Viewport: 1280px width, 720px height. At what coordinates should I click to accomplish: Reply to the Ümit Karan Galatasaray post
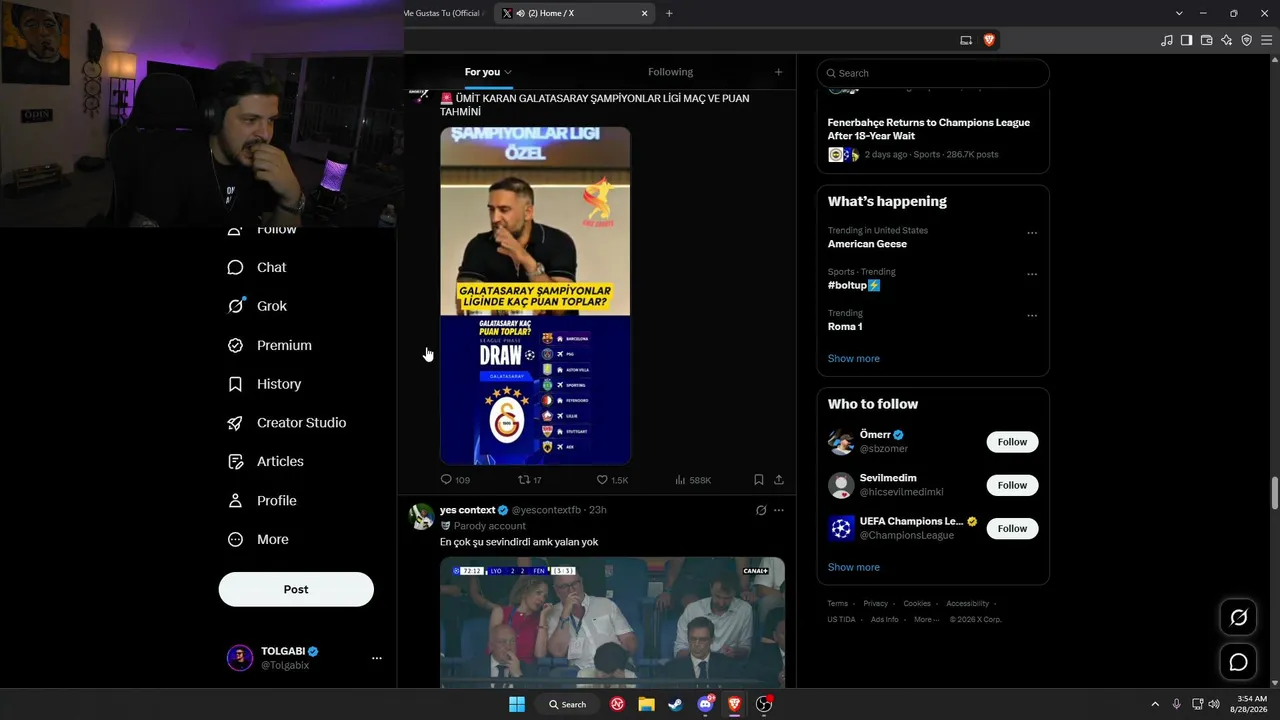point(455,480)
